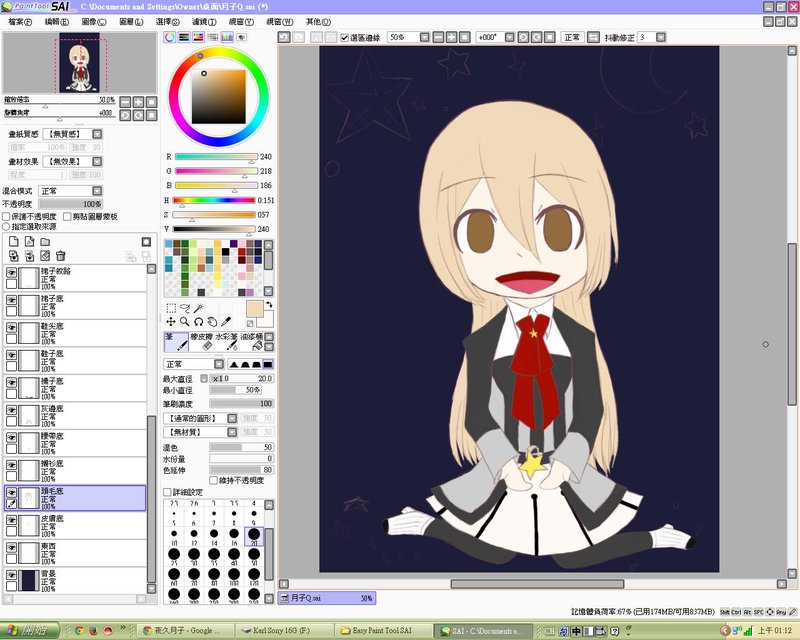
Task: Select the move layer tool
Action: (x=171, y=322)
